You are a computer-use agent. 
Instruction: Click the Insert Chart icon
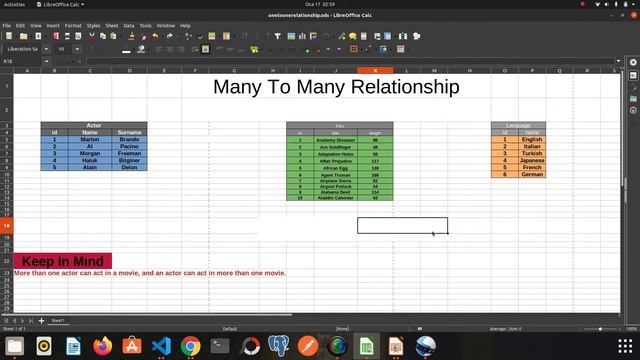[x=302, y=36]
